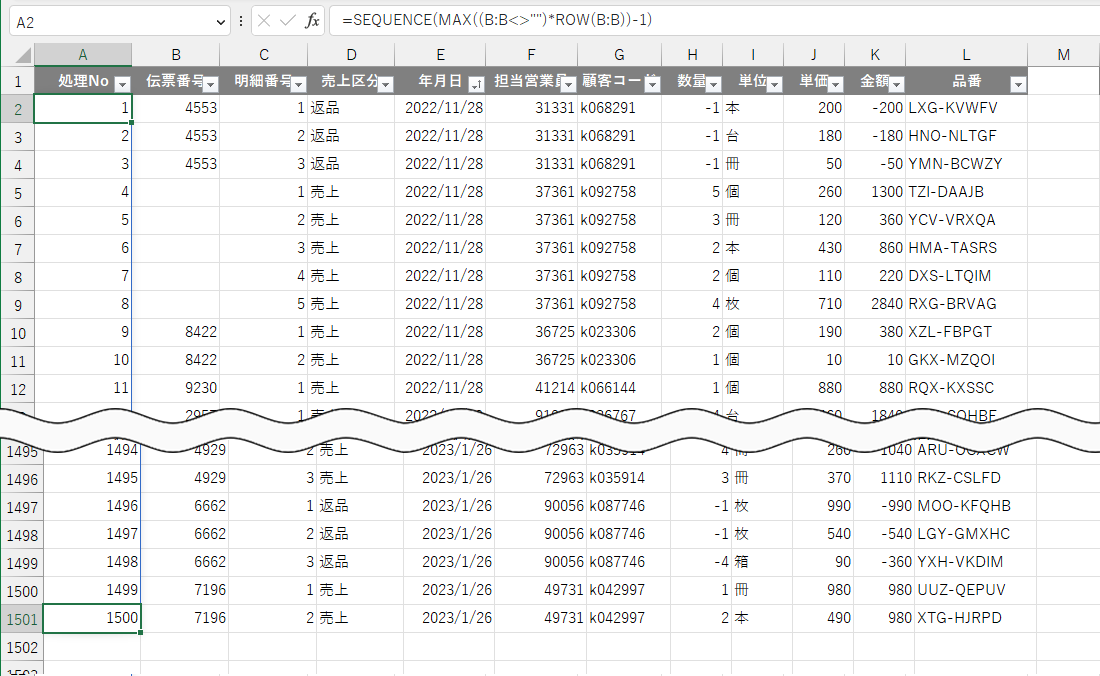Select column C header
The height and width of the screenshot is (676, 1100).
[264, 55]
